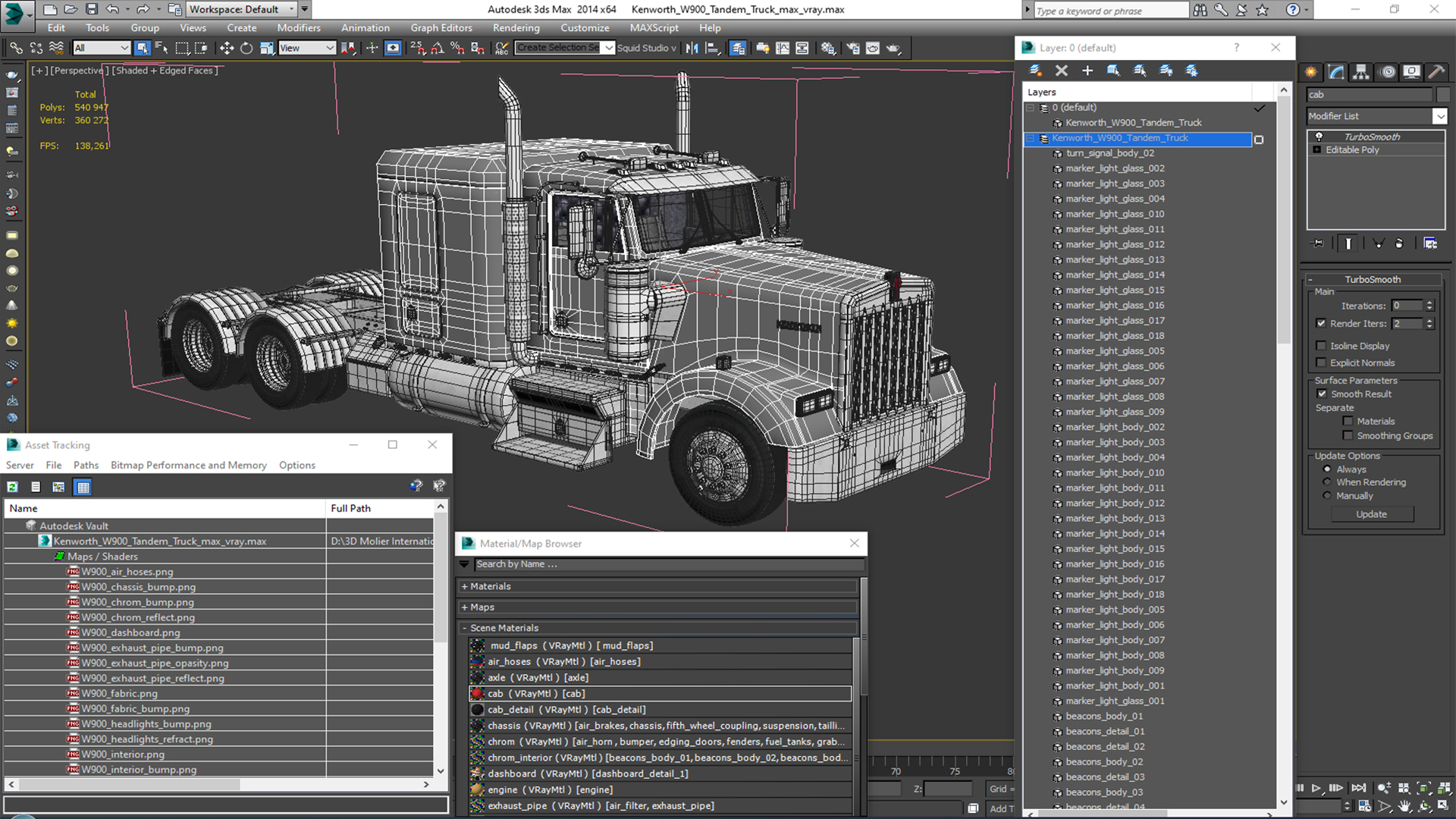This screenshot has height=819, width=1456.
Task: Click Configure Modifier Sets icon
Action: pyautogui.click(x=1430, y=243)
